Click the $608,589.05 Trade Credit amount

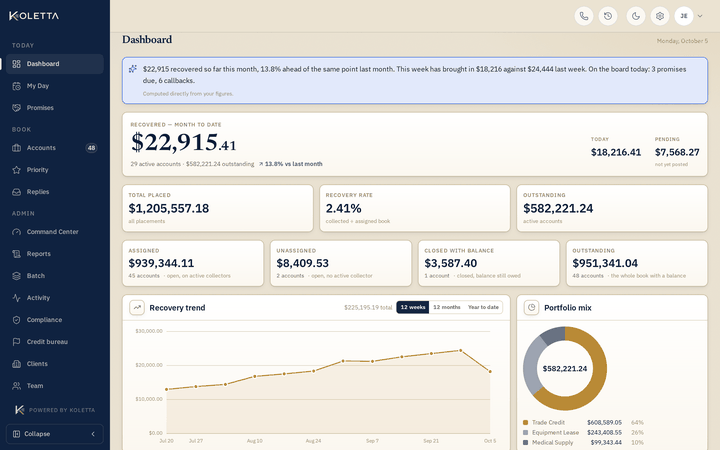point(604,422)
